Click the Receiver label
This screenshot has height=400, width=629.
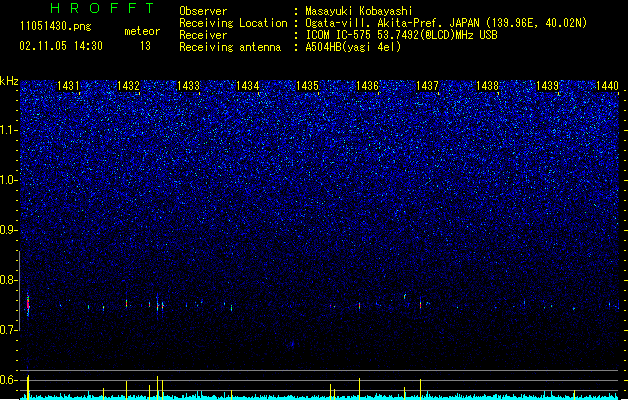(203, 35)
